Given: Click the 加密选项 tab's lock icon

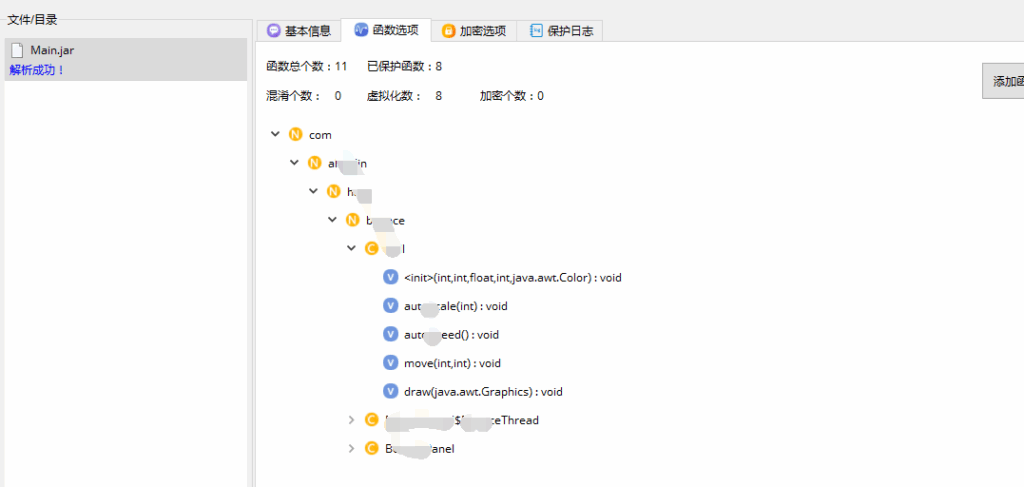Looking at the screenshot, I should pyautogui.click(x=448, y=31).
